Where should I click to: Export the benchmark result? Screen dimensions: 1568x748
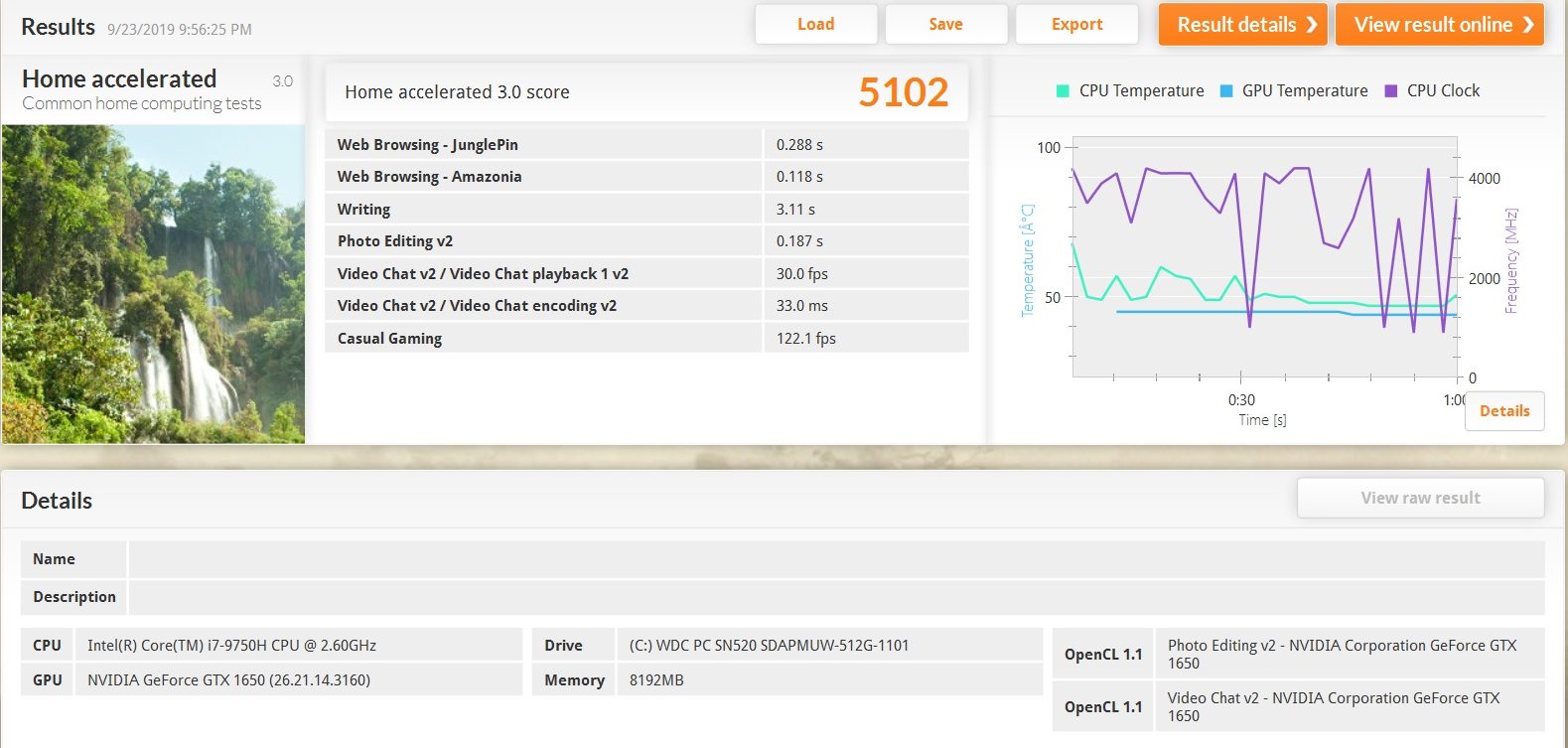point(1076,25)
